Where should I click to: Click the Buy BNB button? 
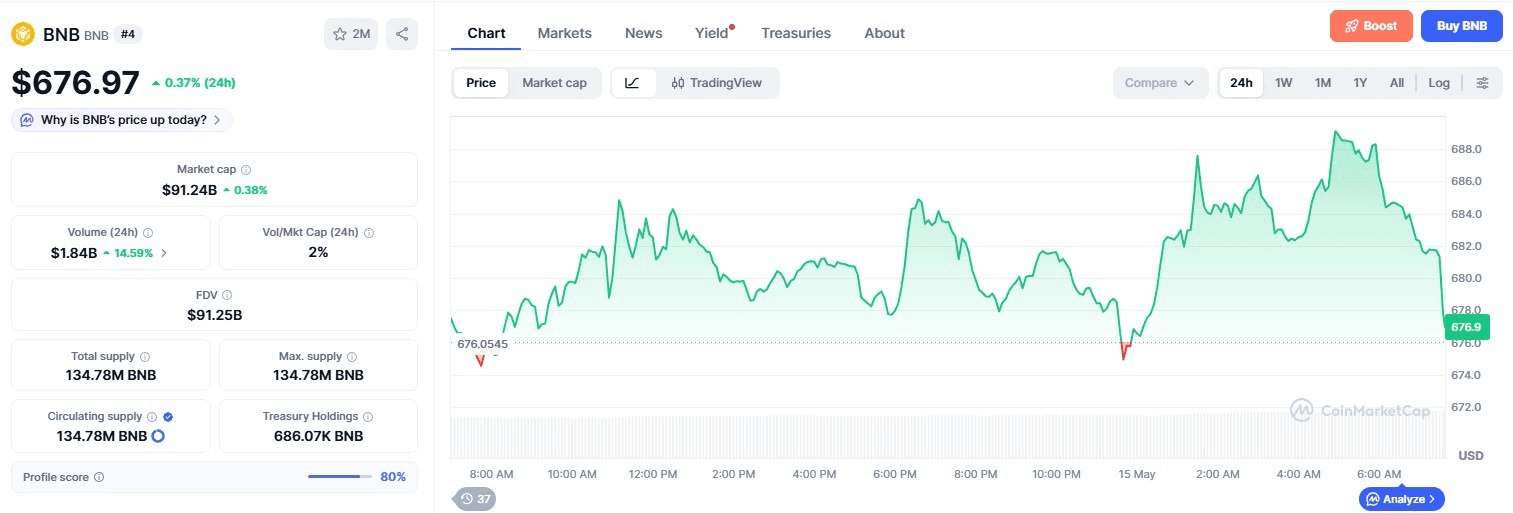(x=1461, y=26)
